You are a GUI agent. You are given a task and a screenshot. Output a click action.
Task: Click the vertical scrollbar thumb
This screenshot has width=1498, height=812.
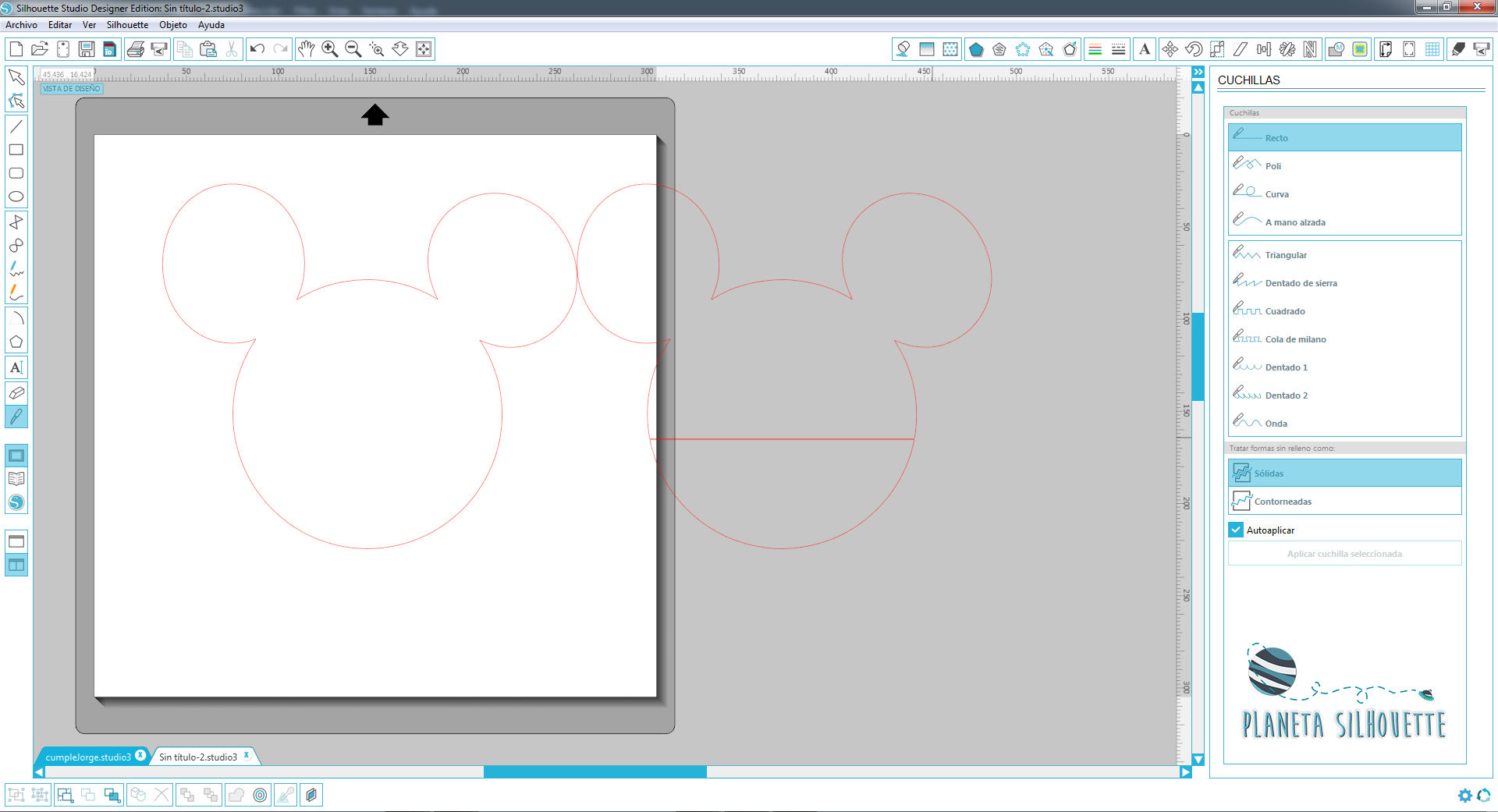click(1198, 356)
